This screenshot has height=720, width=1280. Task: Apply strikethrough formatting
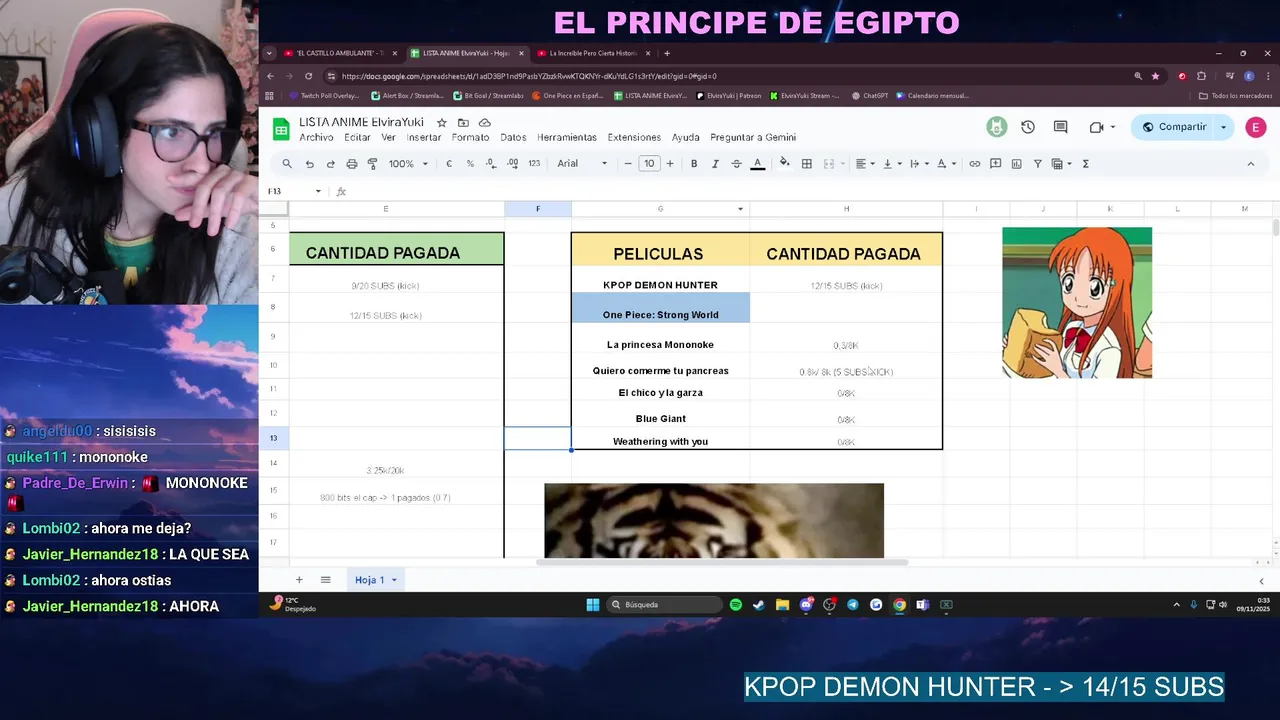tap(736, 164)
